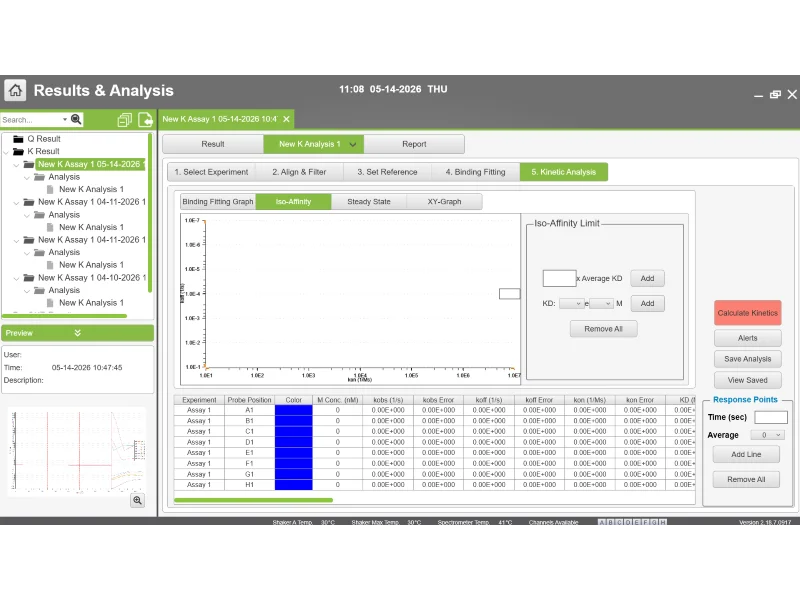Click the search magnifier icon
The height and width of the screenshot is (600, 800).
[x=76, y=119]
